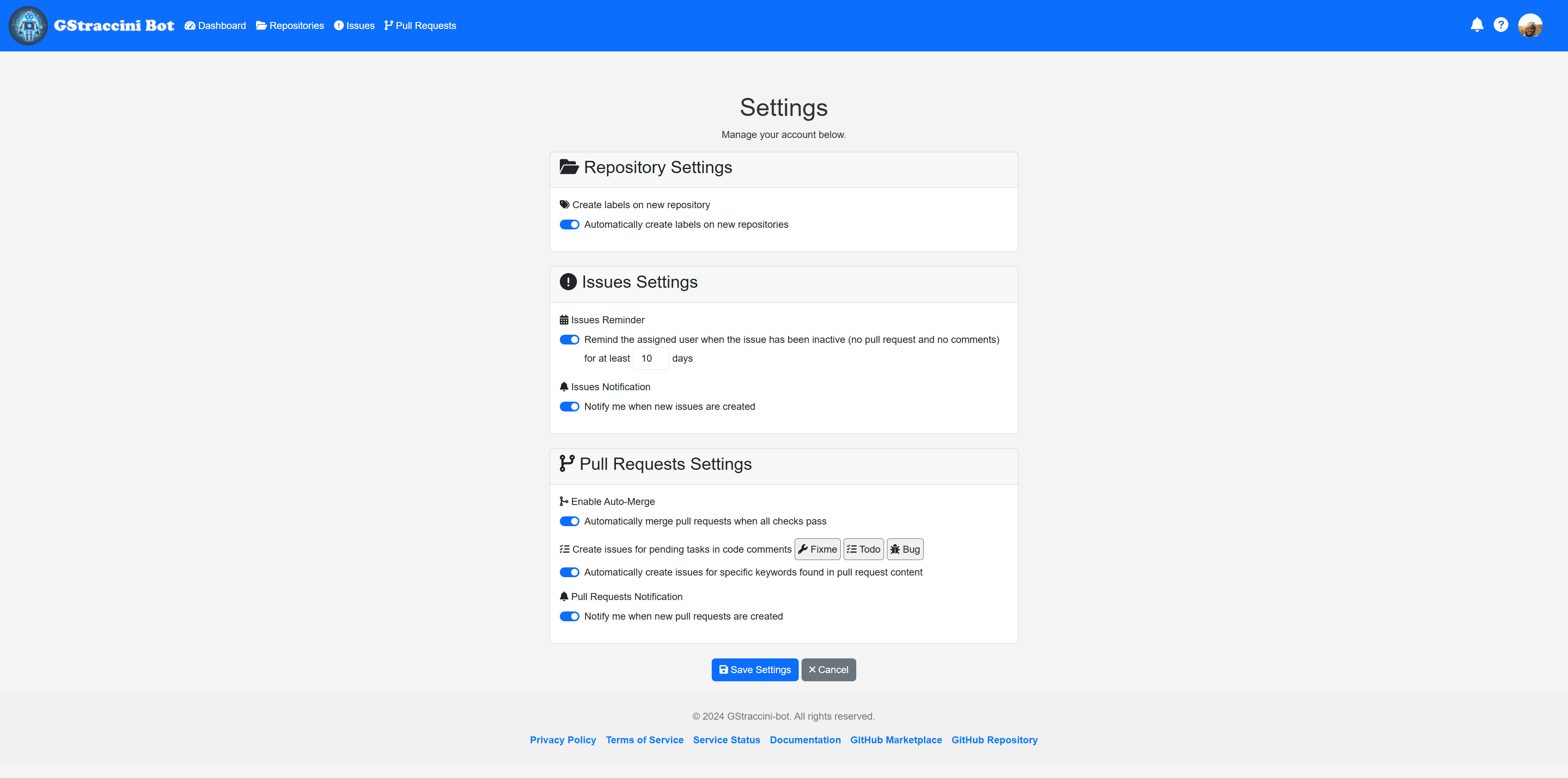The image size is (1568, 778).
Task: Open the GitHub Marketplace link
Action: coord(896,740)
